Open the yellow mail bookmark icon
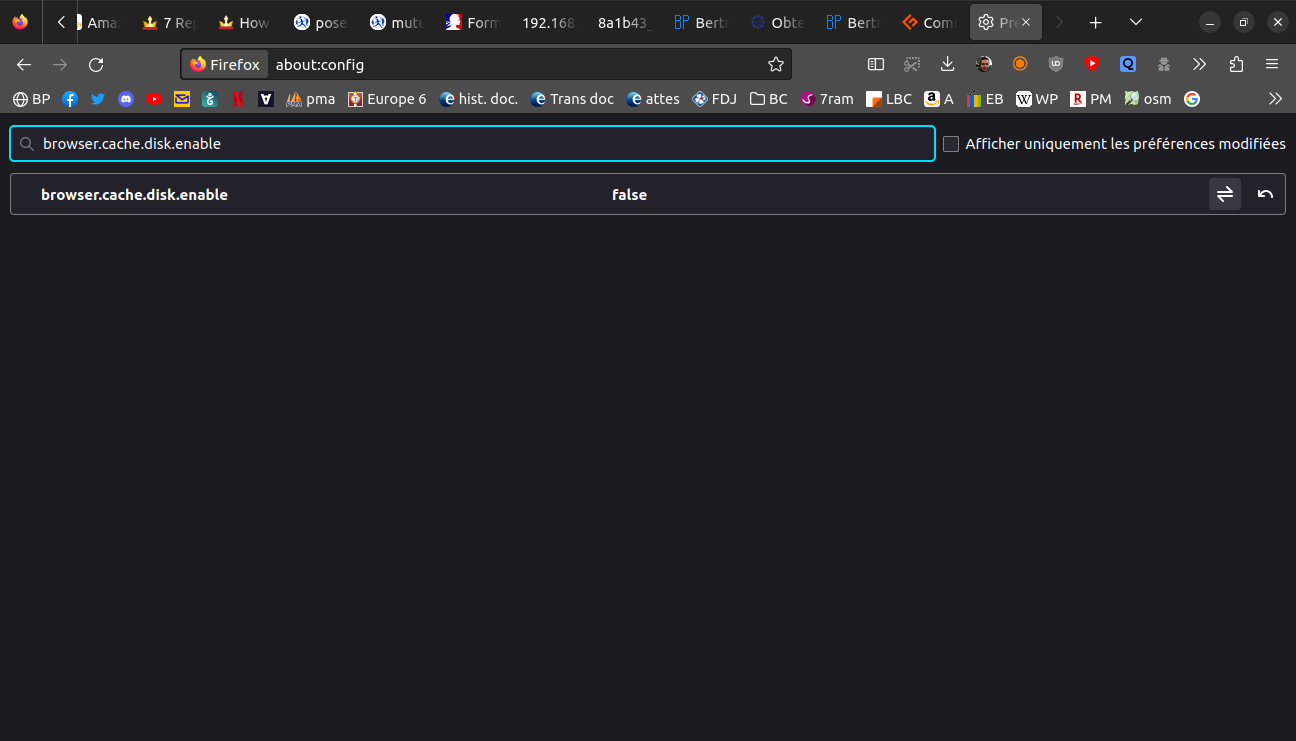The width and height of the screenshot is (1296, 741). (182, 99)
